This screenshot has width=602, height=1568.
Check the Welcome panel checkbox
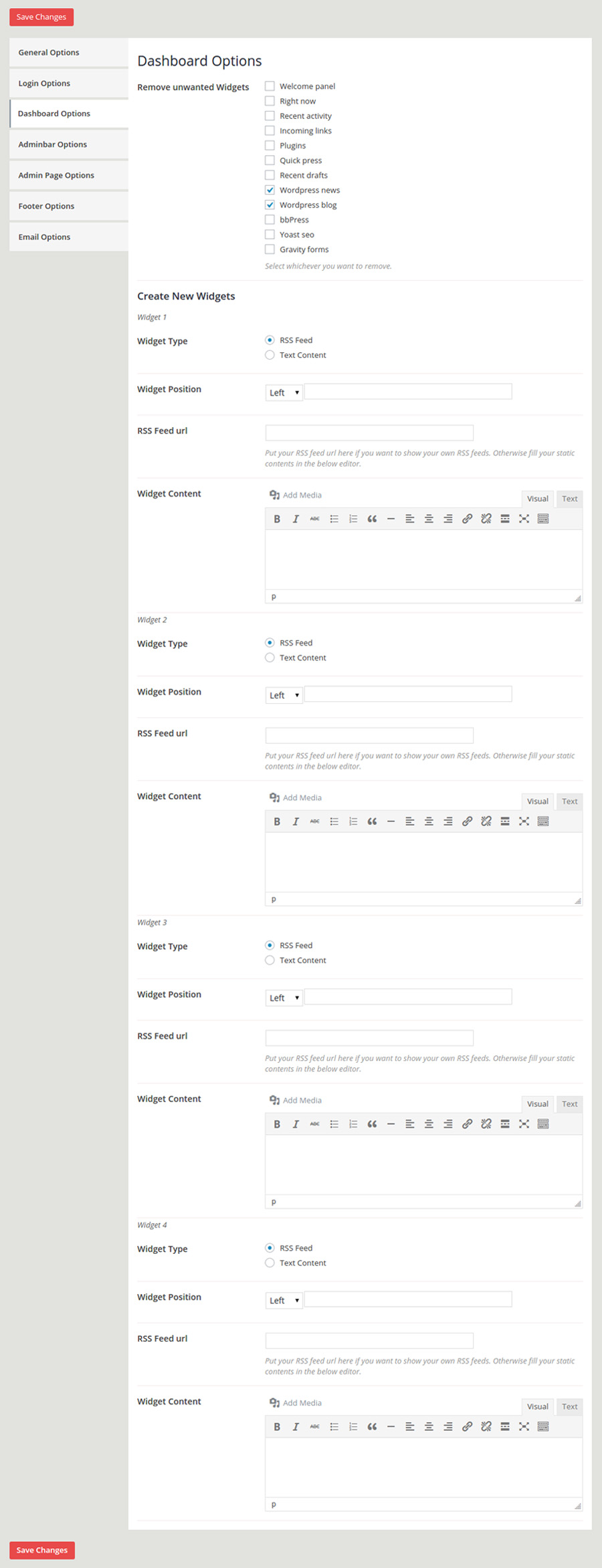pyautogui.click(x=270, y=86)
